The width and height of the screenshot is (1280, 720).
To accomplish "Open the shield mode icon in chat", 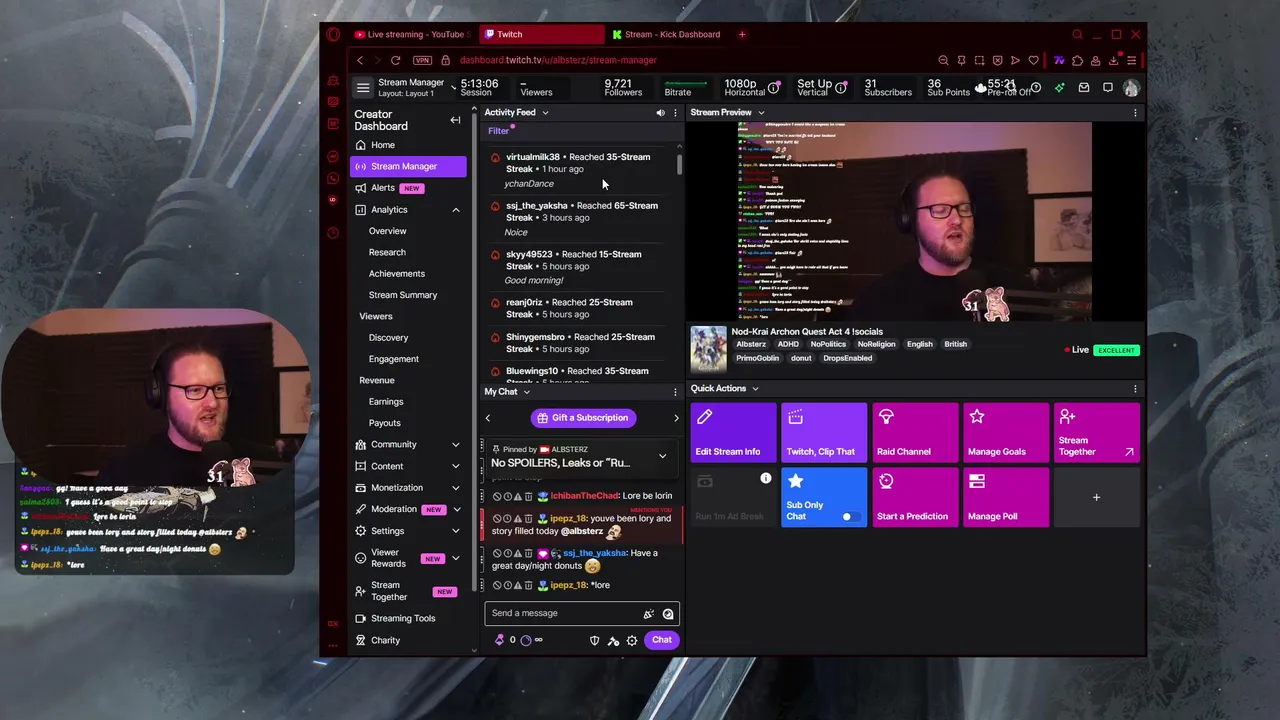I will point(595,640).
